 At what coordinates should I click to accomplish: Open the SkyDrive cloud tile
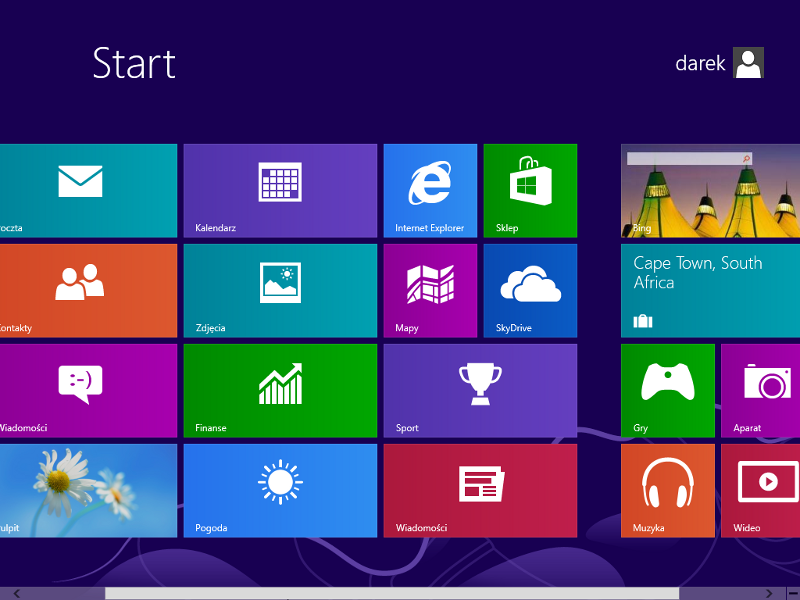coord(530,290)
